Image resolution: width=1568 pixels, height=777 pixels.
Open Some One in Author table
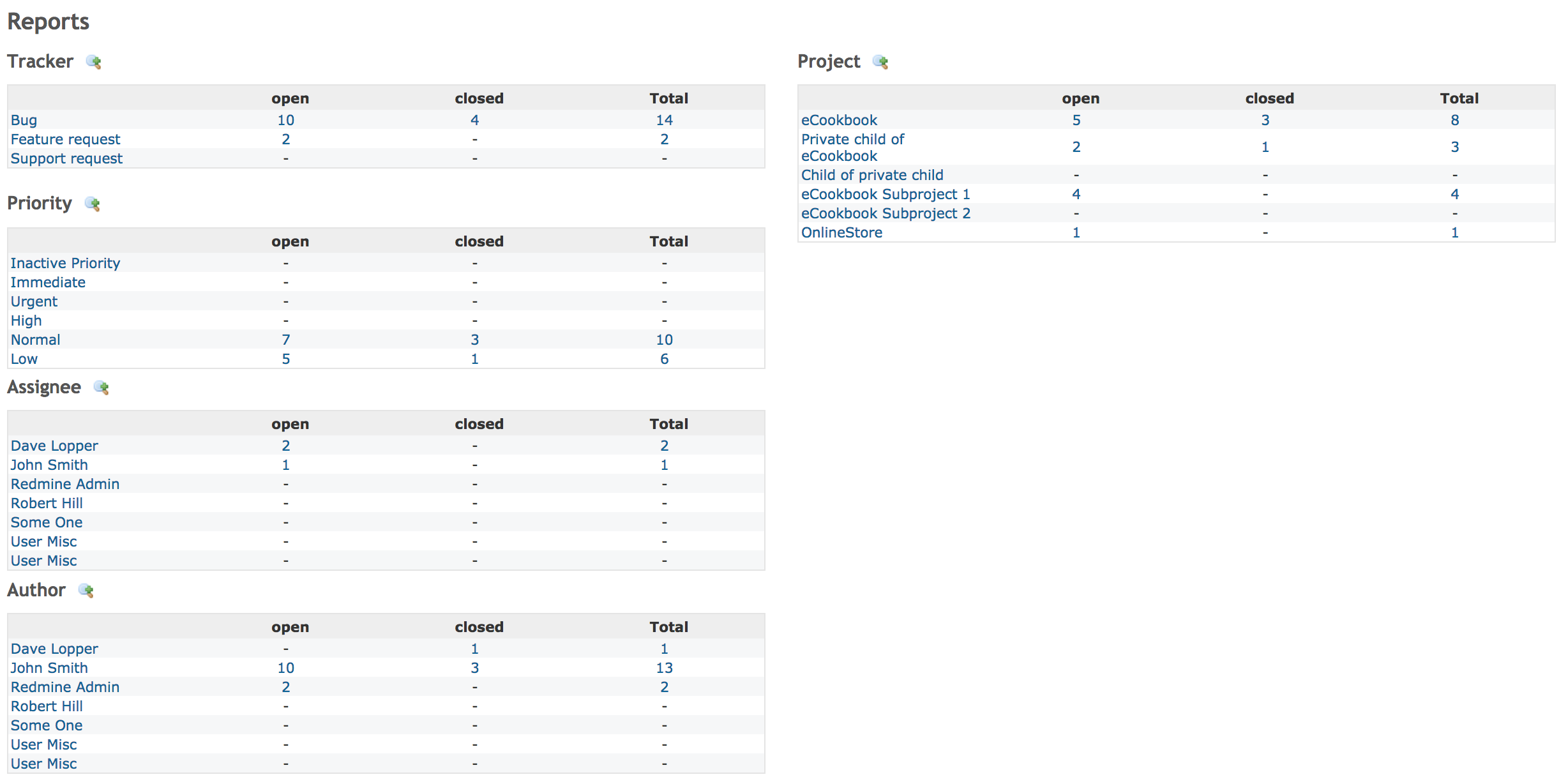[47, 725]
